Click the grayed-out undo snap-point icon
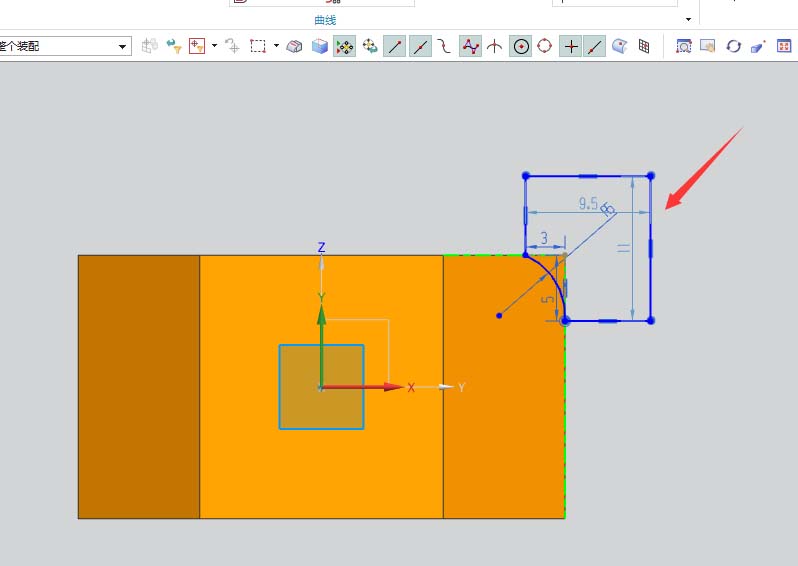Viewport: 798px width, 566px height. pos(233,46)
